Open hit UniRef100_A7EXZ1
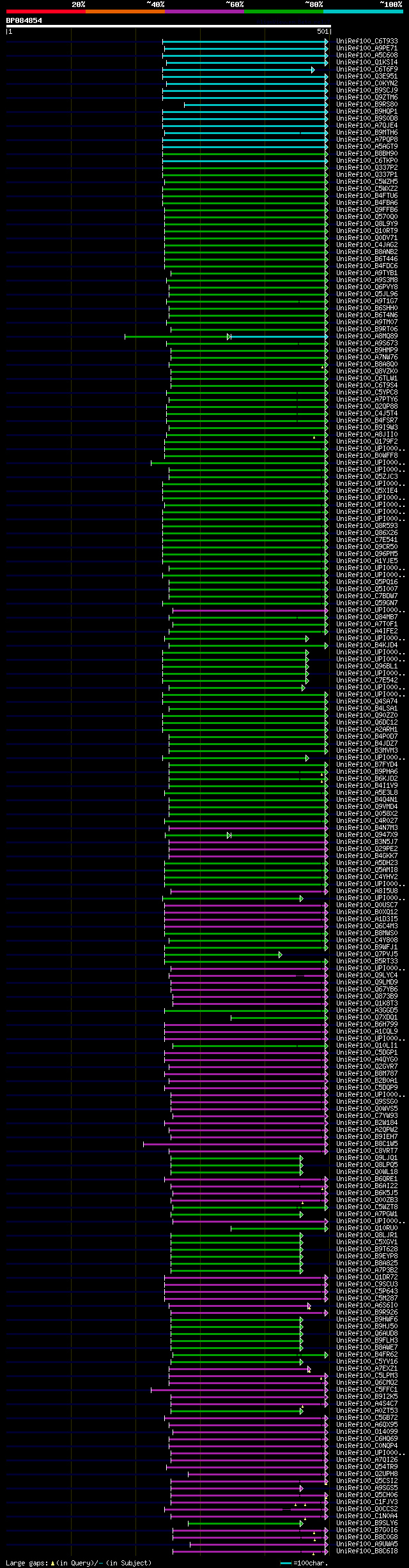This screenshot has height=1568, width=409. coord(367,1369)
